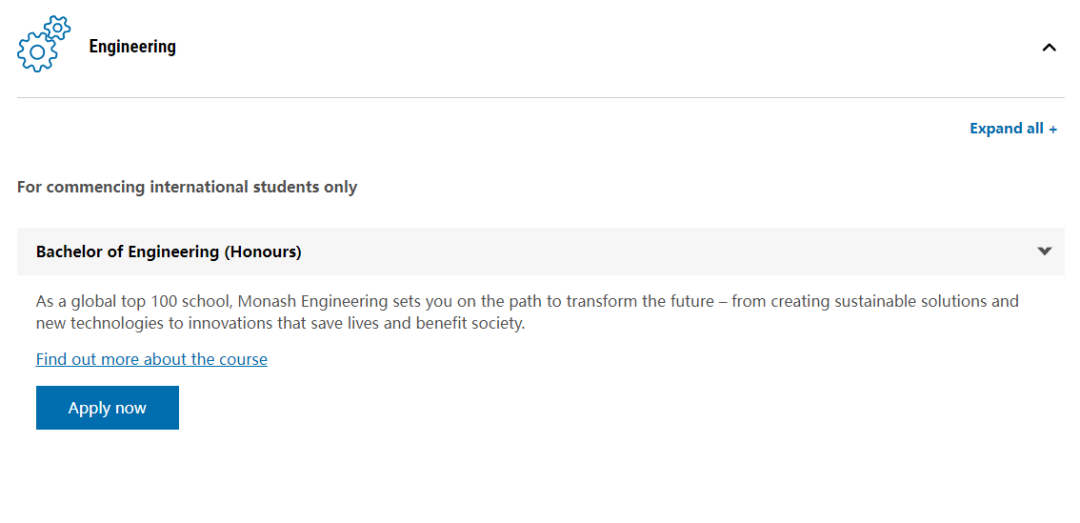Click the Bachelor of Engineering (Honours) title

169,252
